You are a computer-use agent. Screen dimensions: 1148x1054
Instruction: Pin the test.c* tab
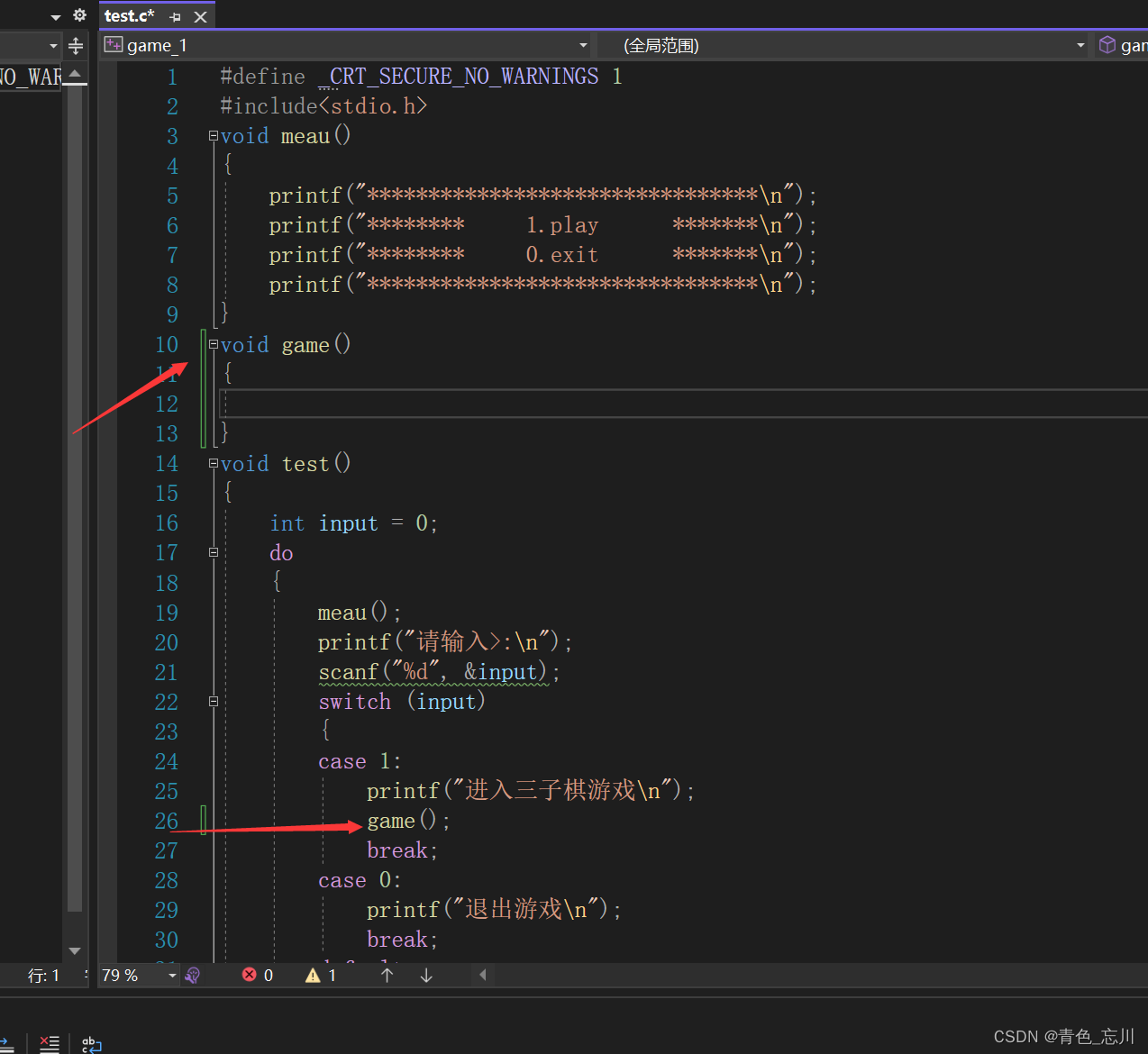(176, 17)
